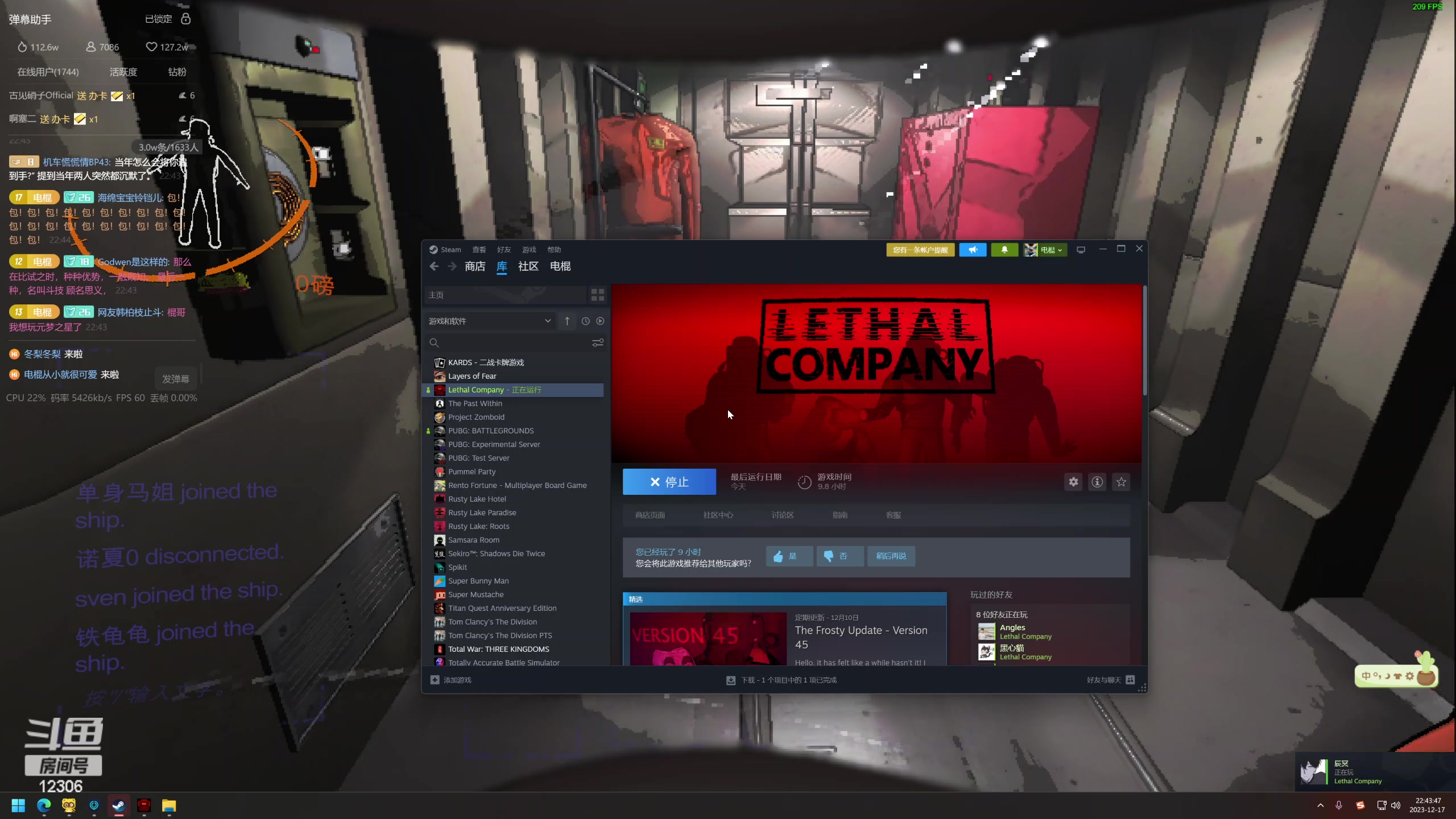Open the 商店 store tab

(x=475, y=266)
